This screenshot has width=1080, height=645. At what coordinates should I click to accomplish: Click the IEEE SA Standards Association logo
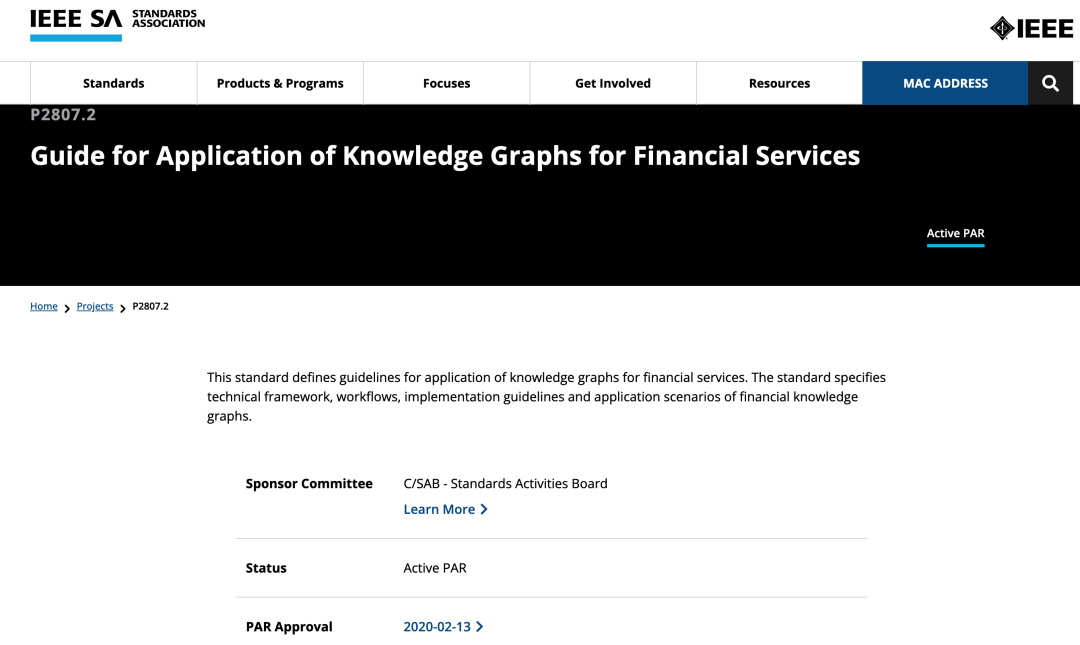[x=117, y=24]
